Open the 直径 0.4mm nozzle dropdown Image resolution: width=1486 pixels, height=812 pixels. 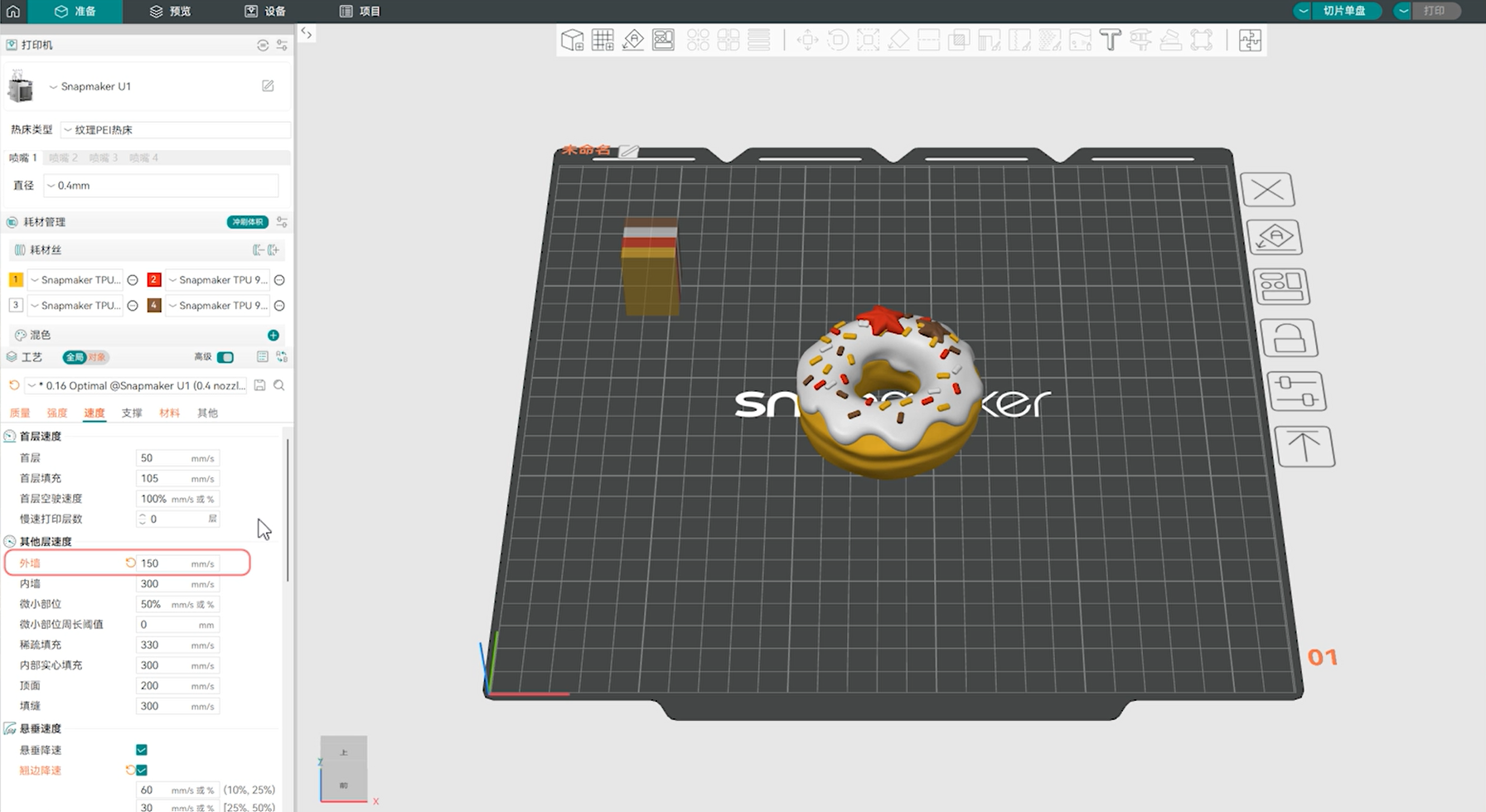(160, 186)
